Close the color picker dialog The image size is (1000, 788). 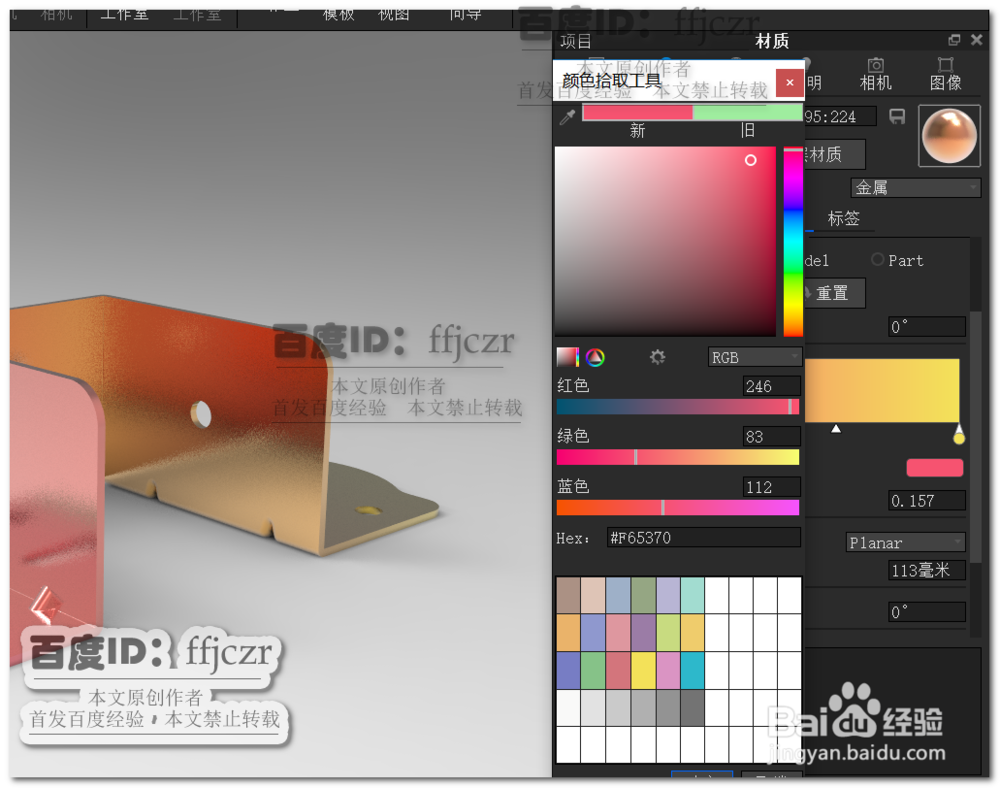(790, 82)
